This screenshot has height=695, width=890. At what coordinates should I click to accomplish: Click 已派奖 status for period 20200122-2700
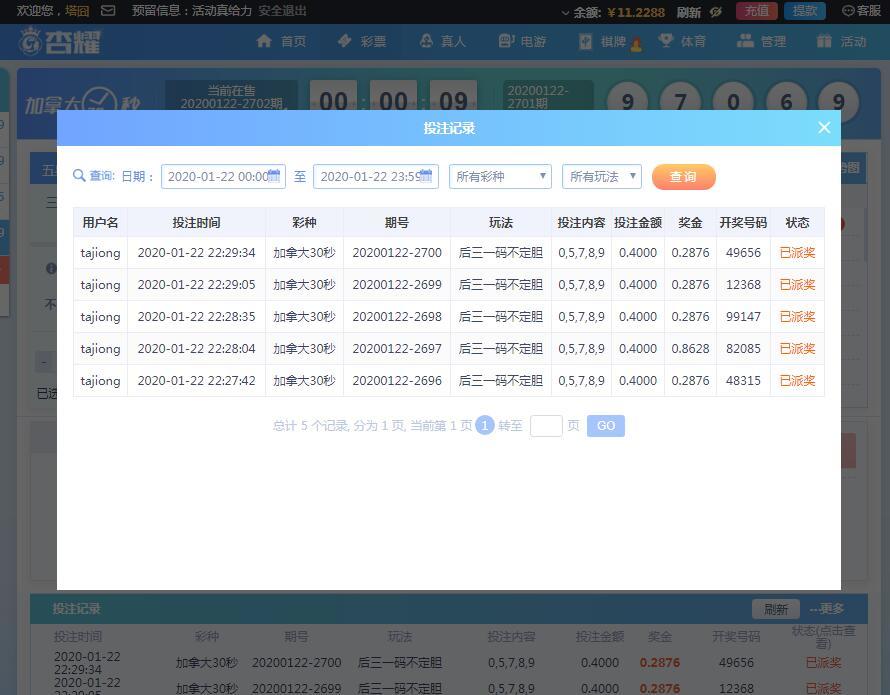(x=797, y=253)
